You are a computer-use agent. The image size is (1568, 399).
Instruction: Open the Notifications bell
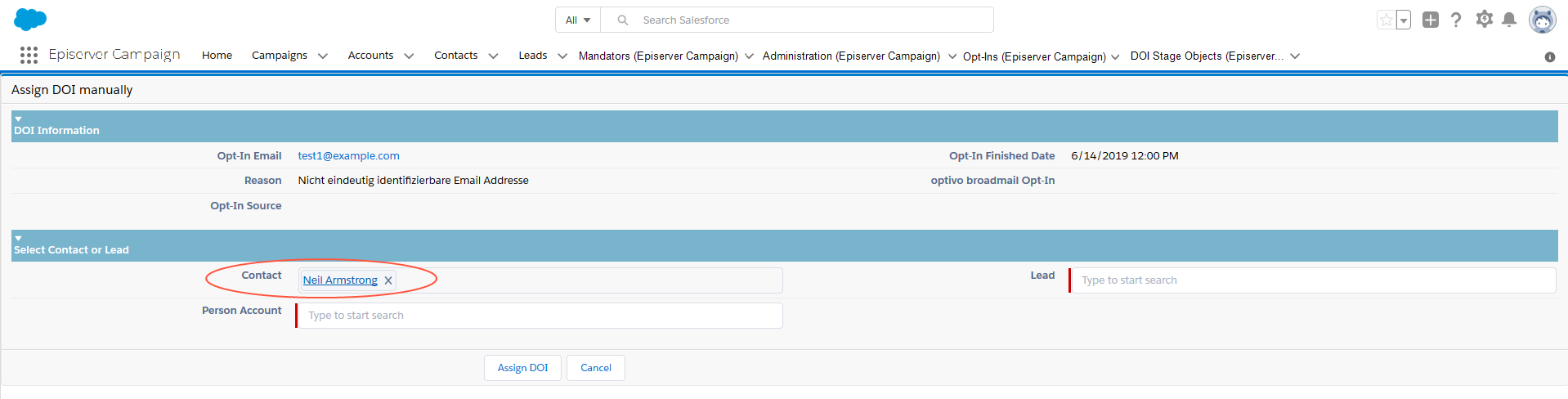[1509, 20]
